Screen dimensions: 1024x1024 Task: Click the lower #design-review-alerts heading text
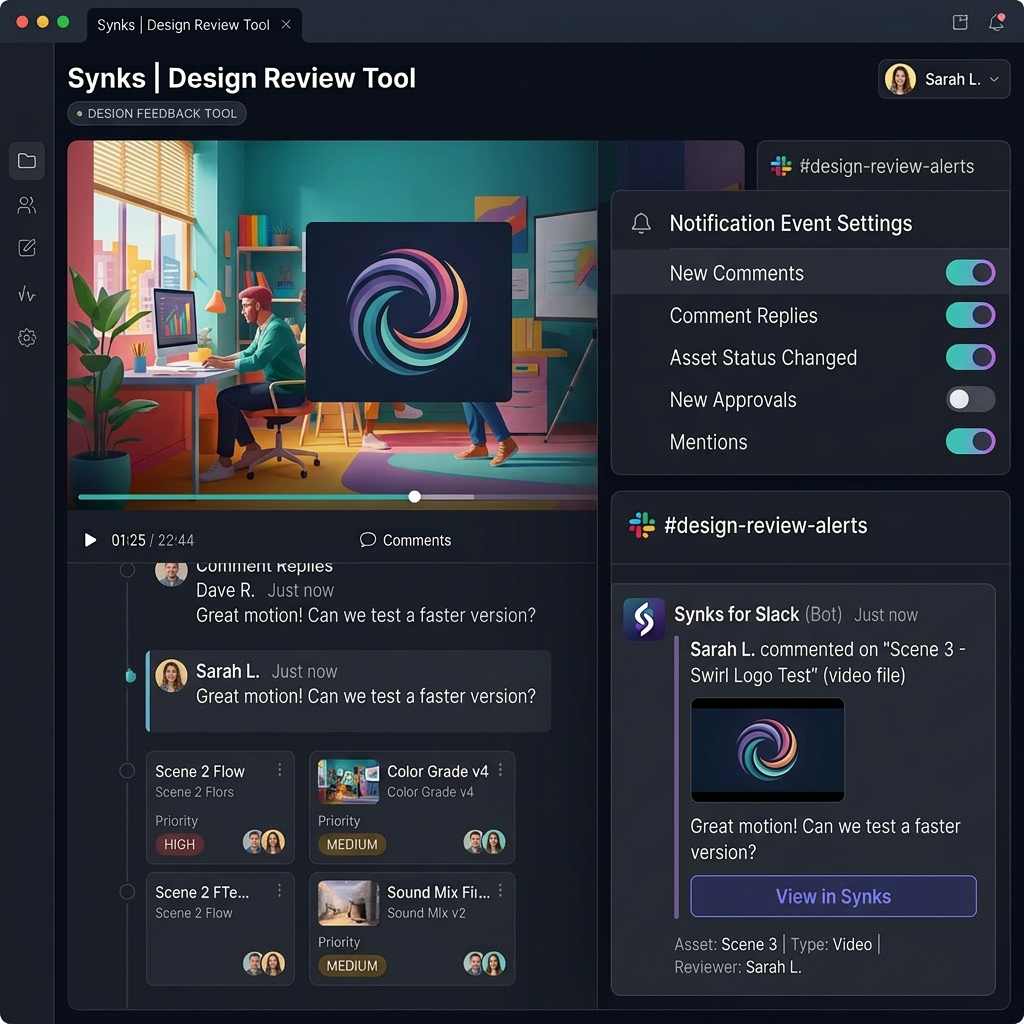click(x=765, y=525)
